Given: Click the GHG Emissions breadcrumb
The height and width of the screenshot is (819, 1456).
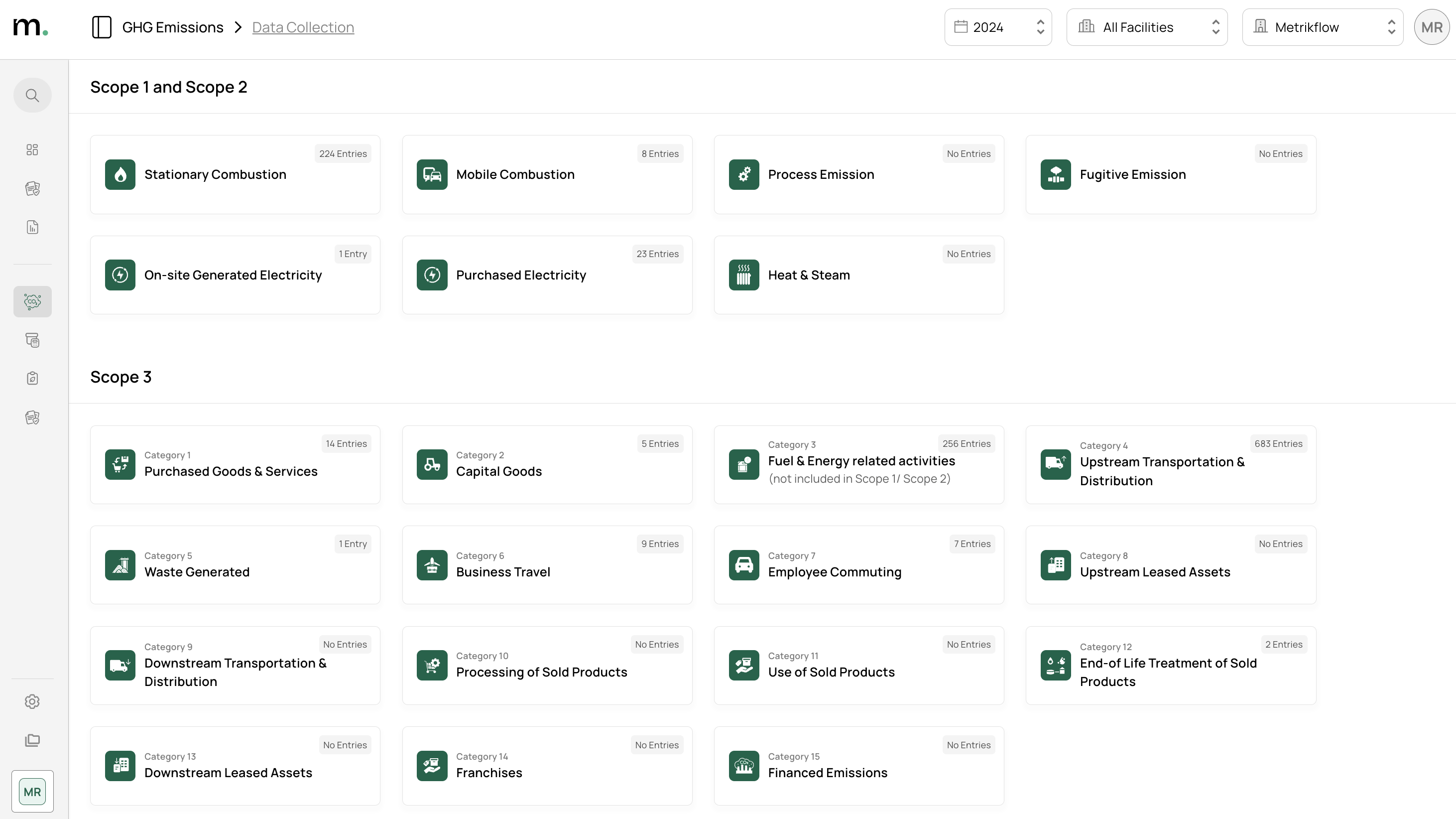Looking at the screenshot, I should click(172, 27).
